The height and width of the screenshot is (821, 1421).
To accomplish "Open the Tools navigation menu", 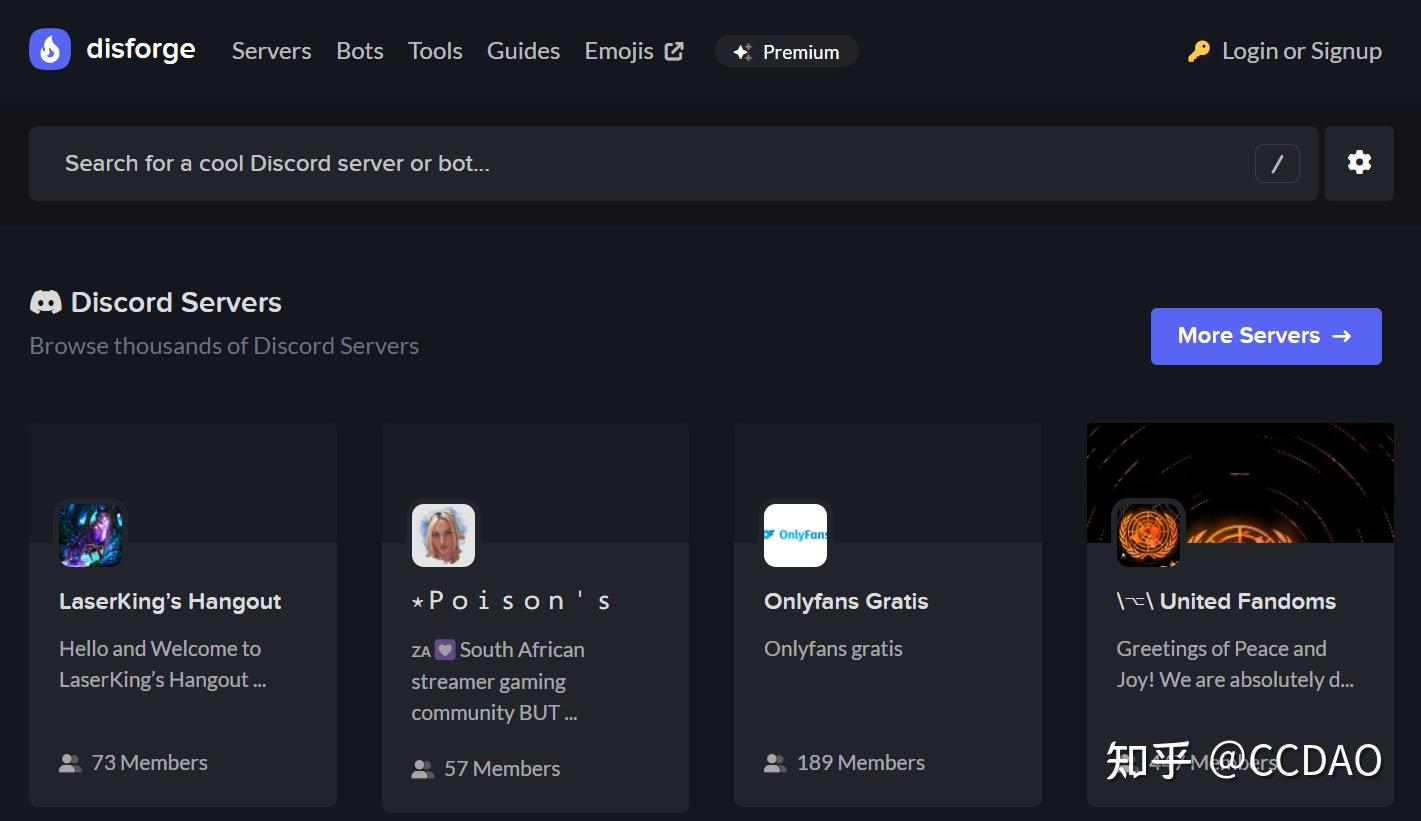I will click(435, 50).
